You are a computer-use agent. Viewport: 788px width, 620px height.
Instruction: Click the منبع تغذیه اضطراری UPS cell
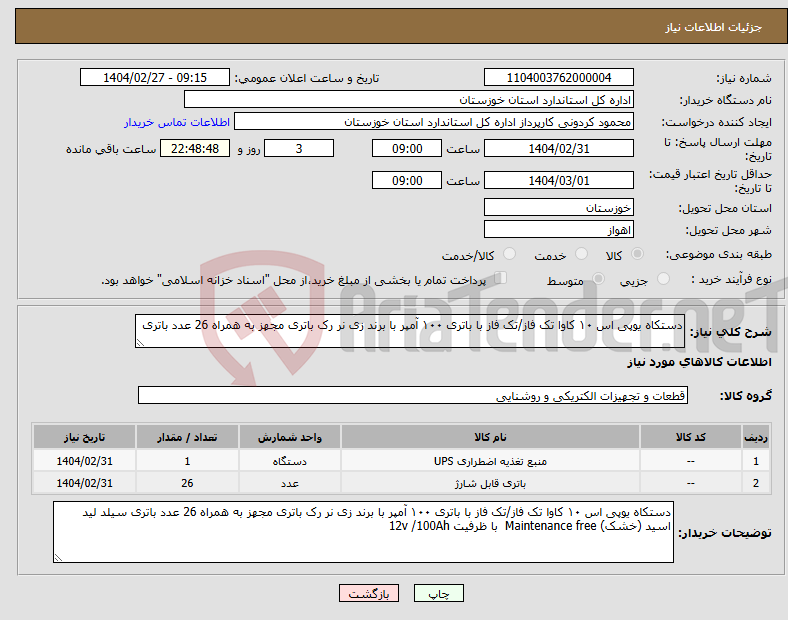click(x=490, y=461)
